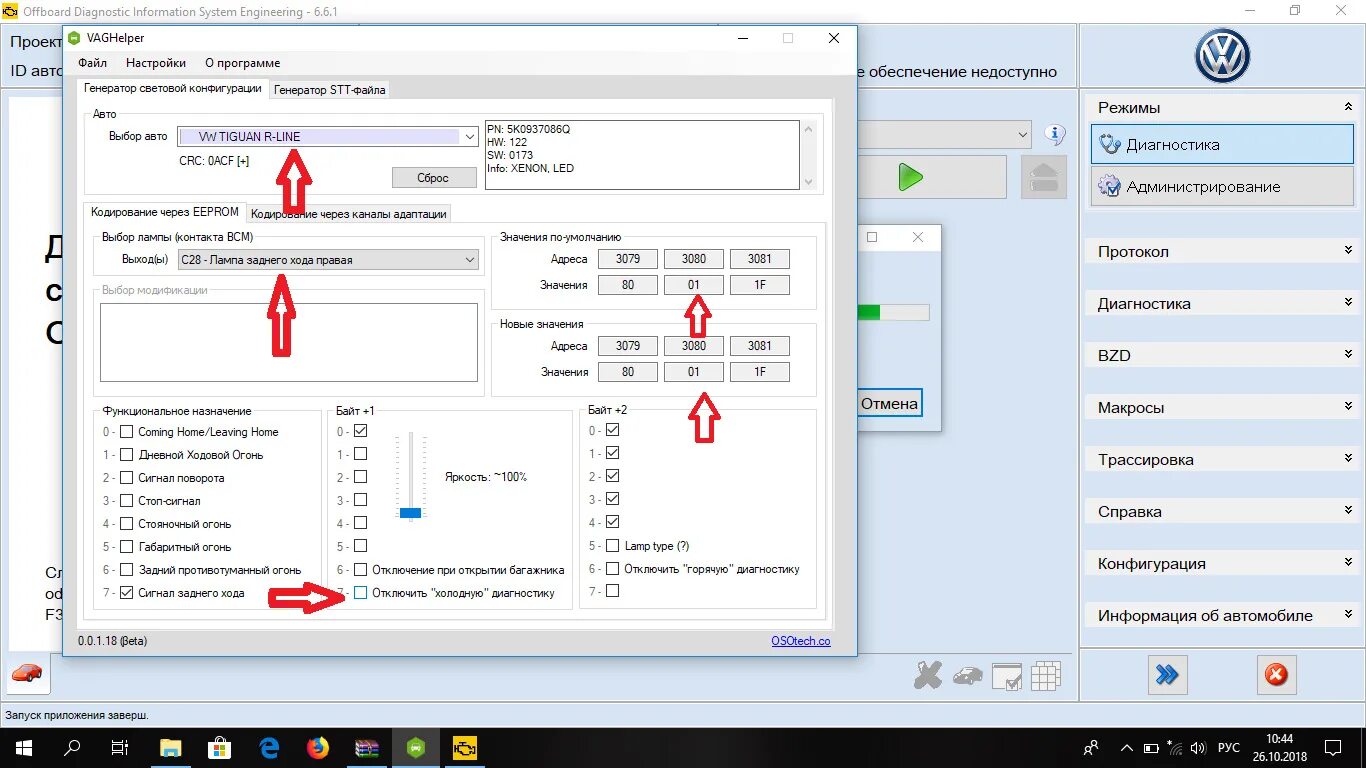
Task: Enable Дневной Ходовой Огонь checkbox
Action: [127, 455]
